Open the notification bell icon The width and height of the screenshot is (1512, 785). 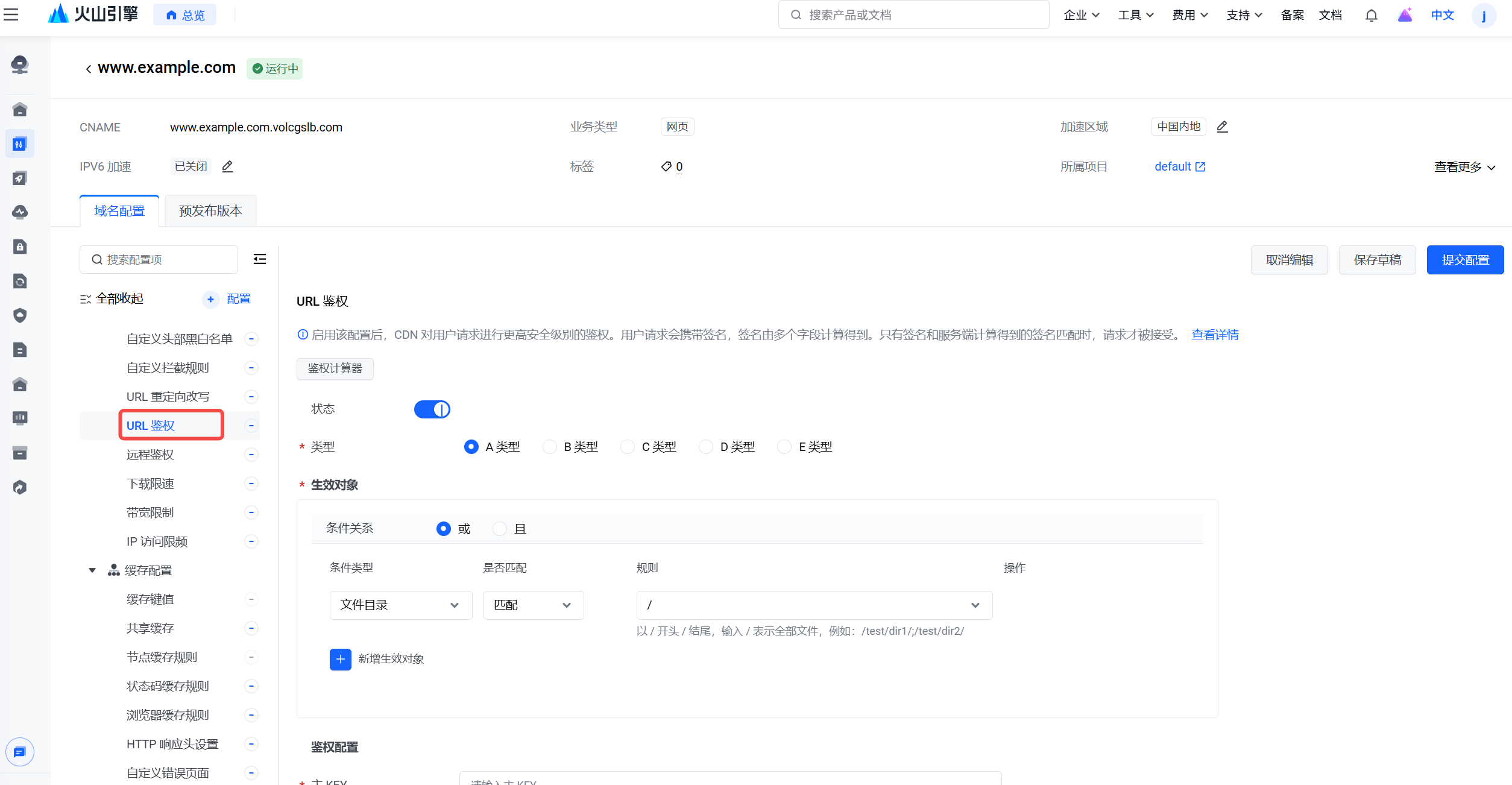(x=1371, y=15)
